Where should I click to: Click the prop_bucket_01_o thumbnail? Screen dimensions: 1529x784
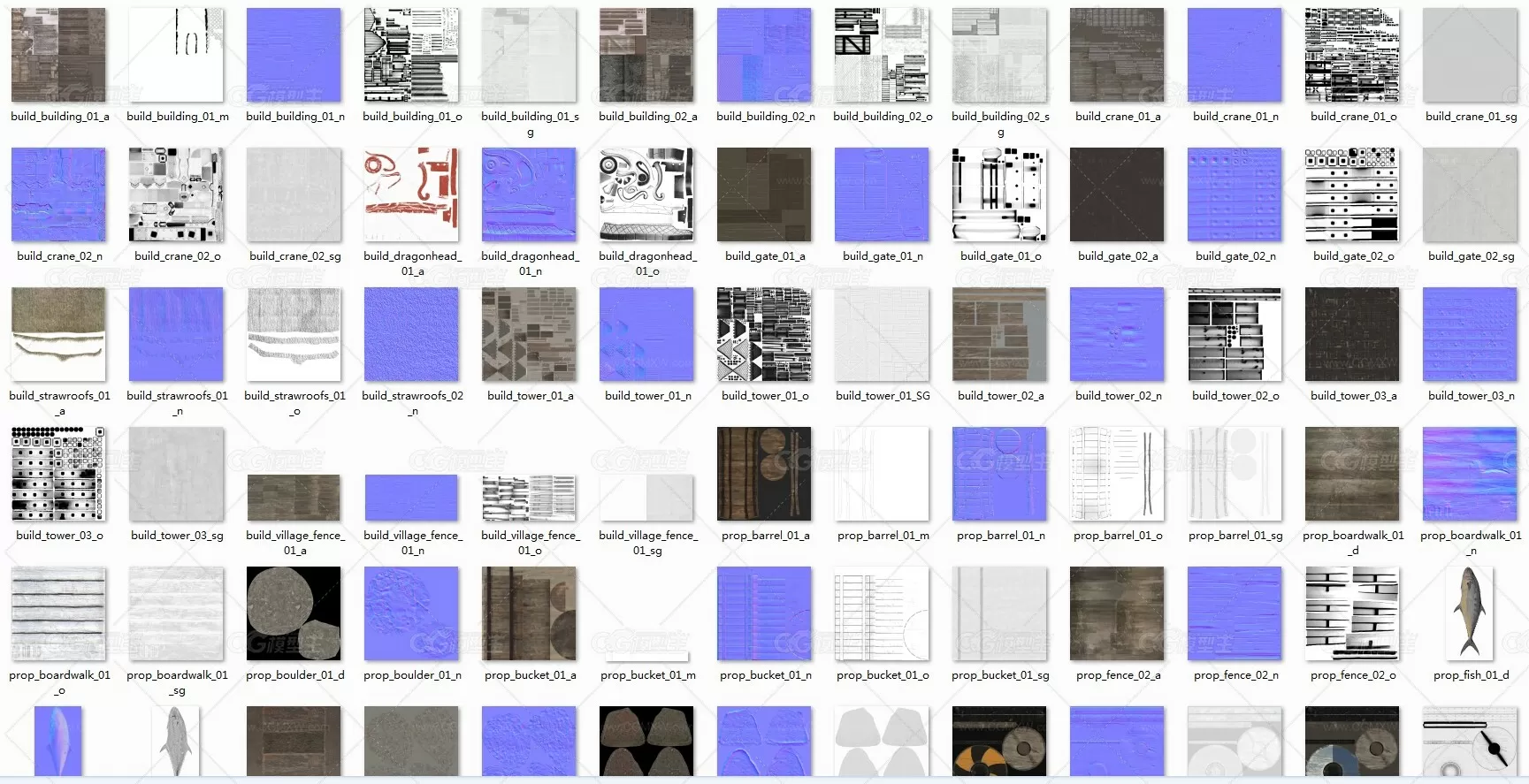[x=882, y=613]
